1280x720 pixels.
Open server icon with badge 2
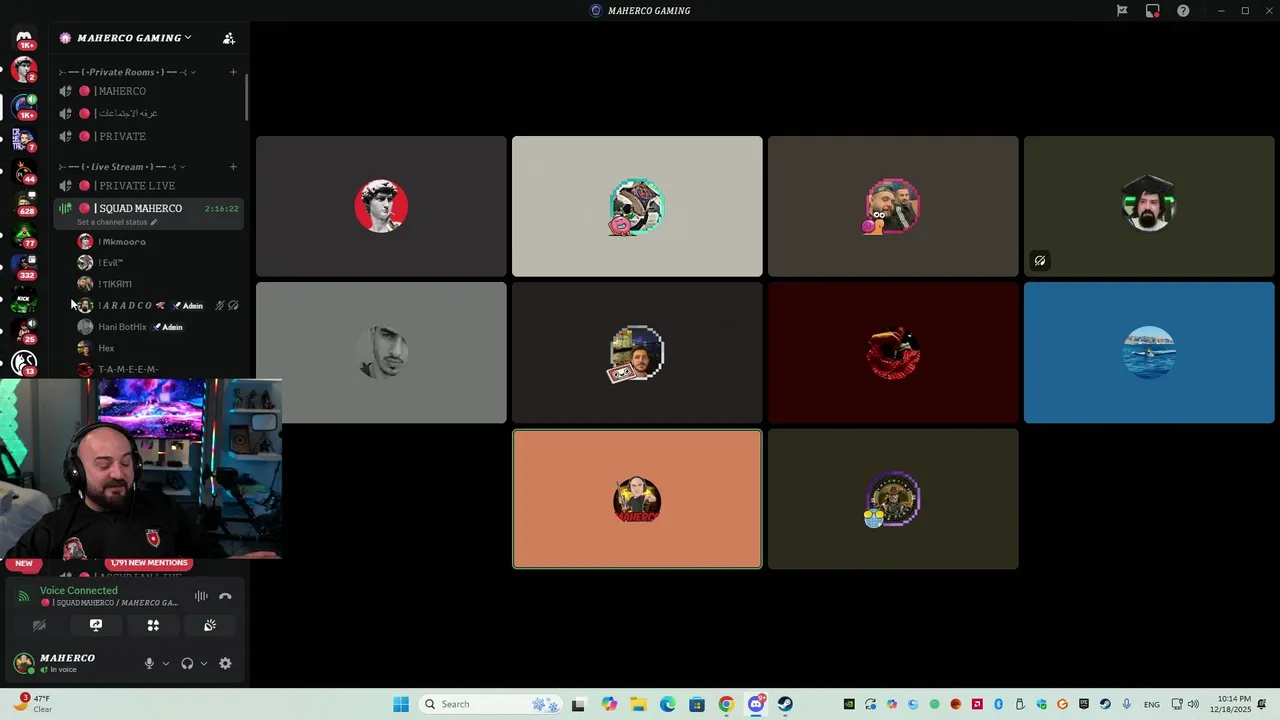pos(24,69)
